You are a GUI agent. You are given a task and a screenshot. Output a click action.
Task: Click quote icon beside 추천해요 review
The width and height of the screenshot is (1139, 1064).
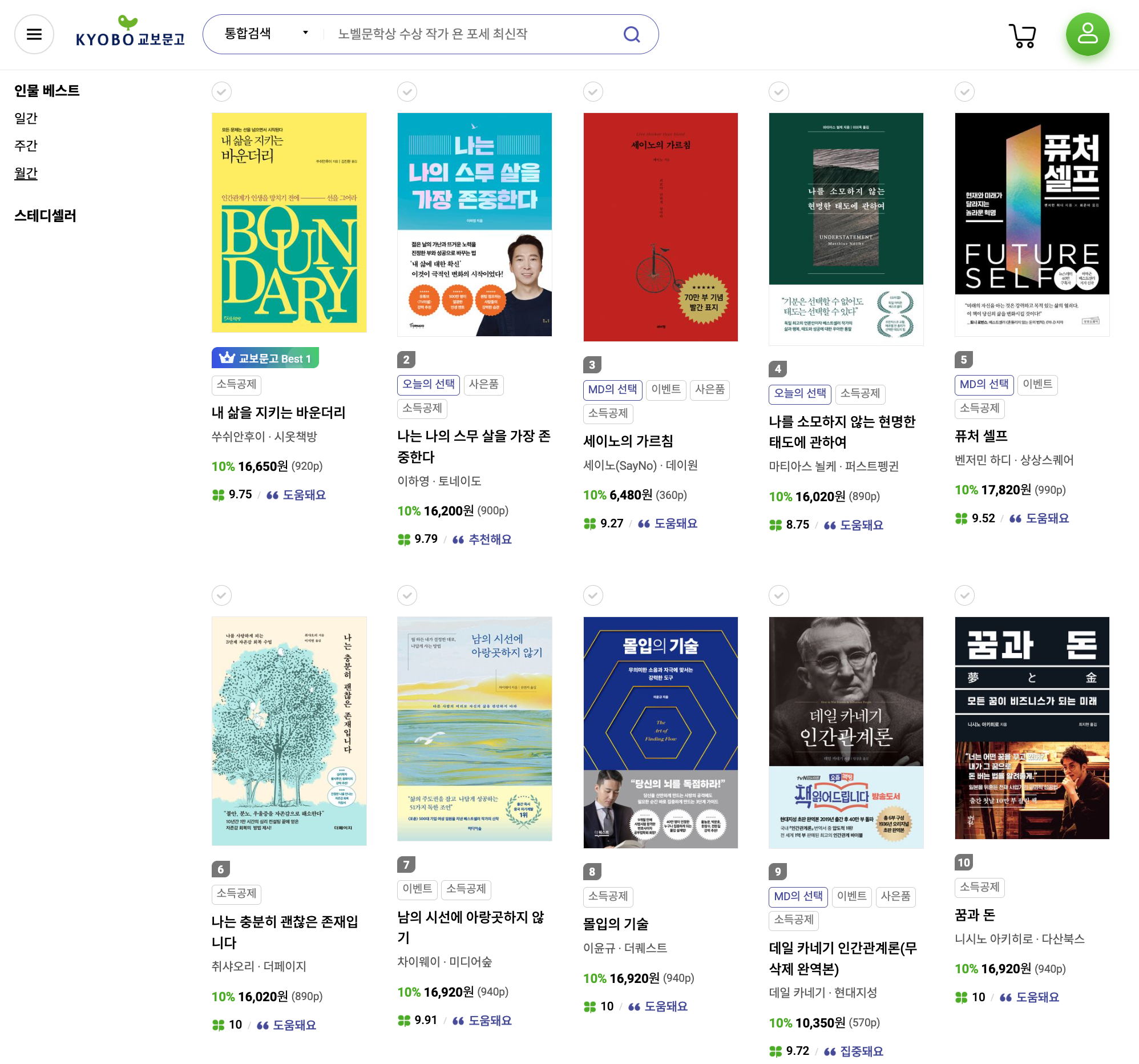pyautogui.click(x=458, y=540)
